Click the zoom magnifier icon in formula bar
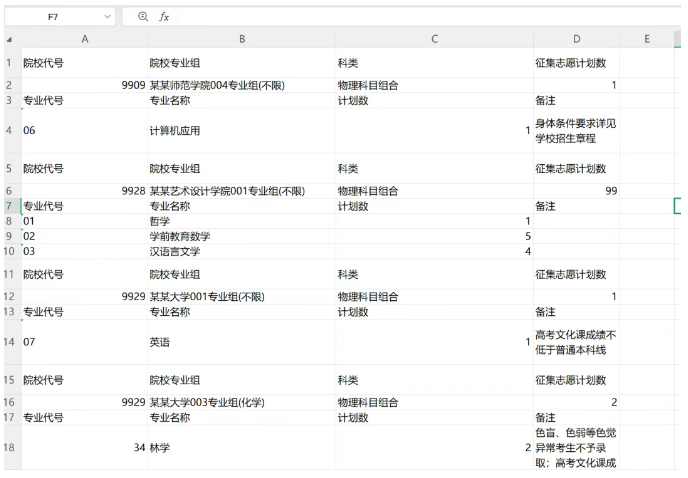 143,17
